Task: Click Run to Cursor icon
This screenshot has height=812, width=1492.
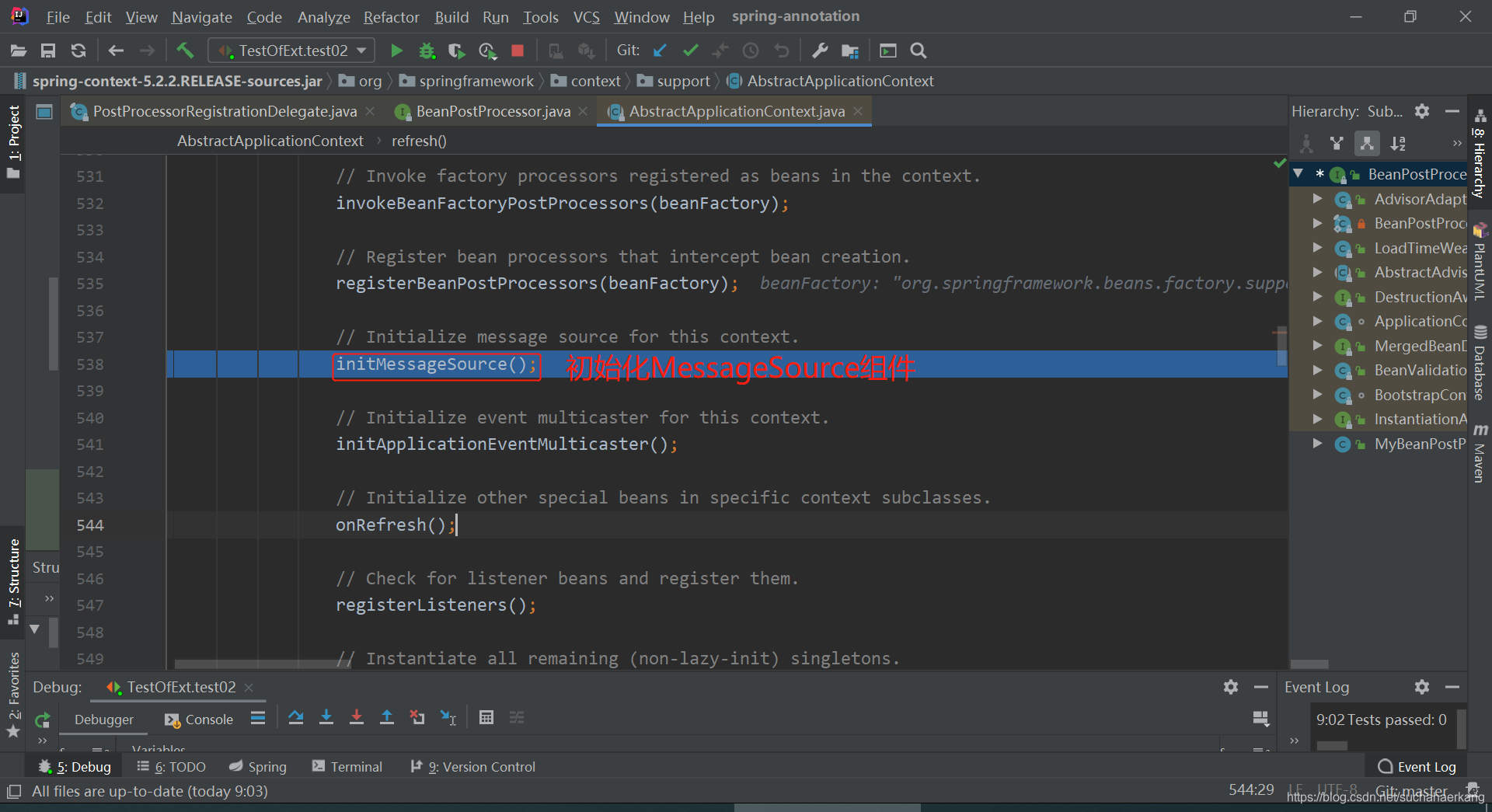Action: pos(448,717)
